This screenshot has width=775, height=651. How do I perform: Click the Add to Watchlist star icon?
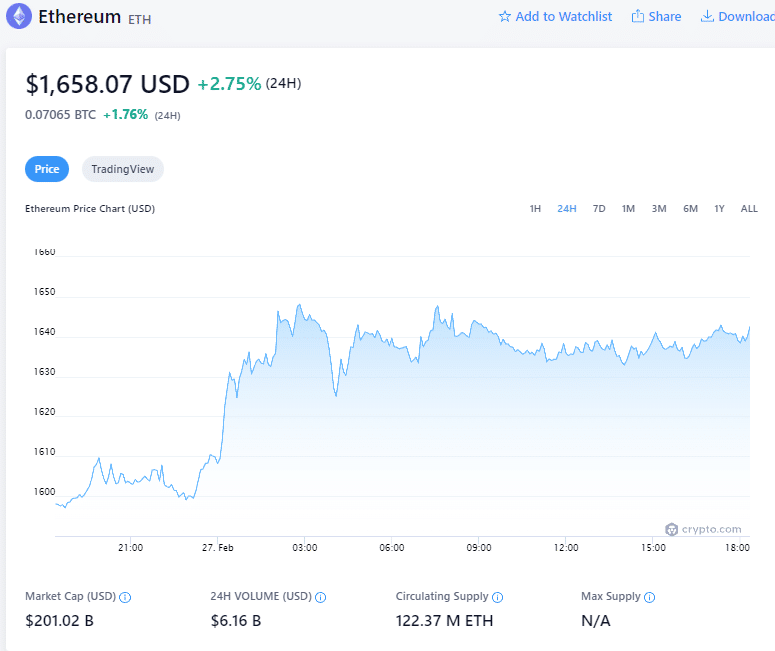click(505, 16)
